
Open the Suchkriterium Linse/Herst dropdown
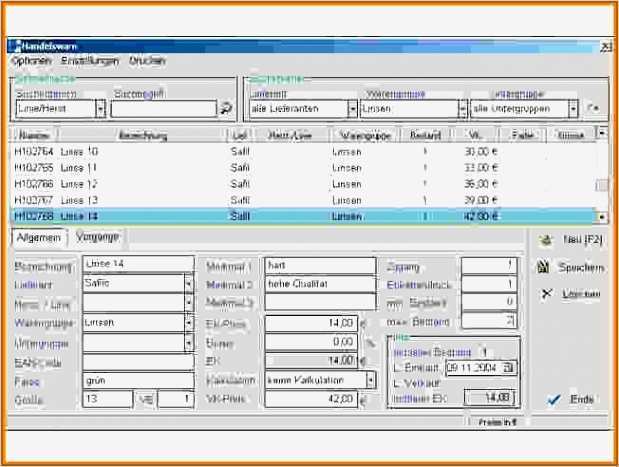[101, 109]
